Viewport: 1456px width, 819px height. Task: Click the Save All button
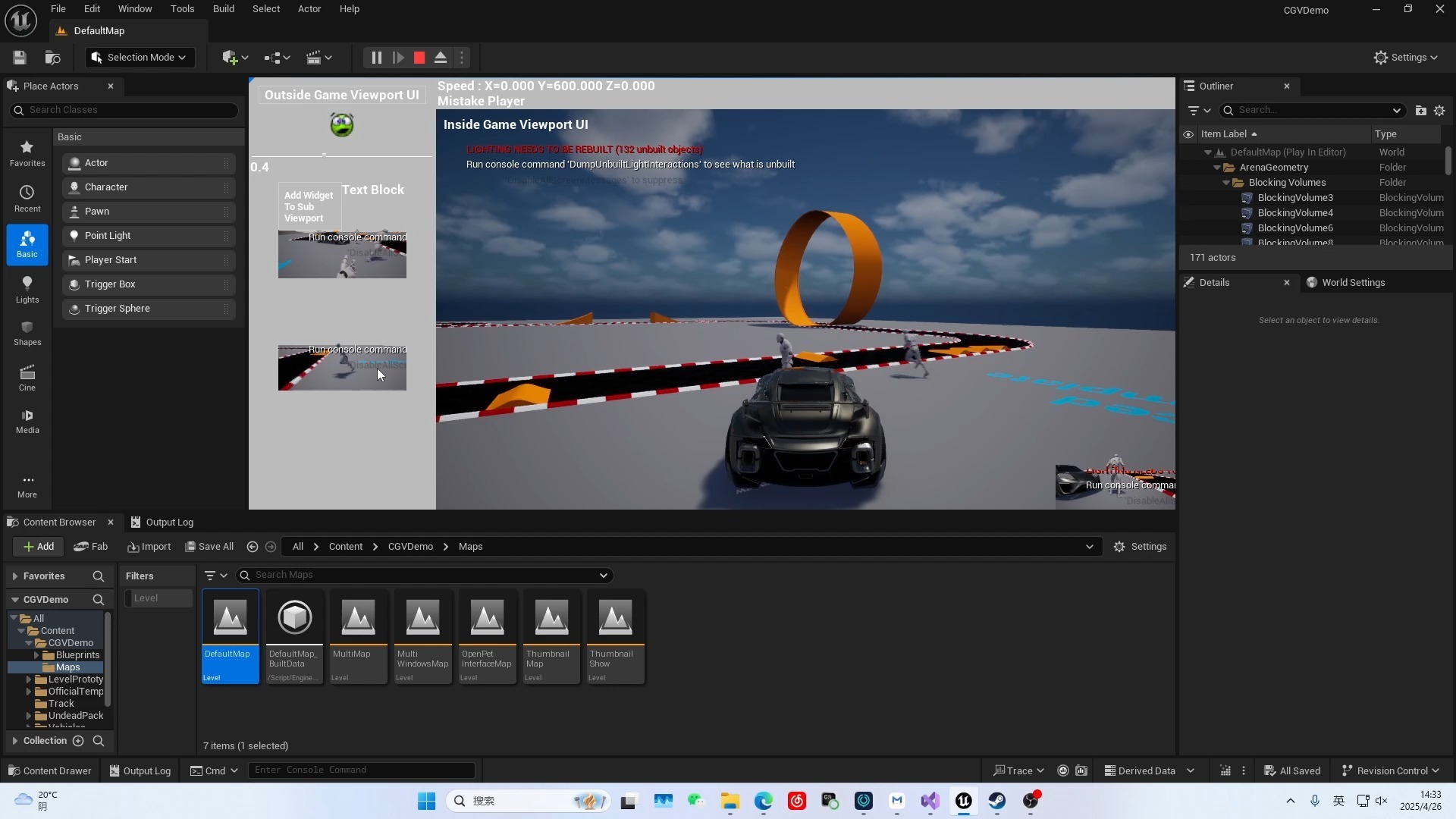click(x=209, y=547)
